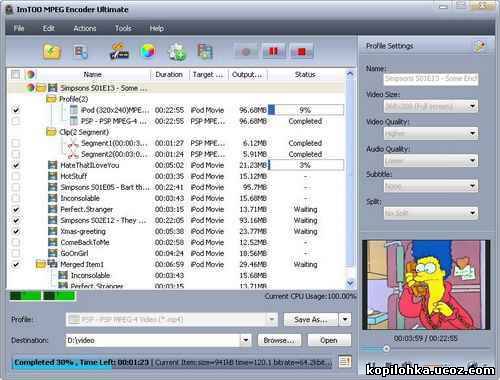Click the Name field in Profile Settings
The image size is (500, 380).
click(x=431, y=79)
